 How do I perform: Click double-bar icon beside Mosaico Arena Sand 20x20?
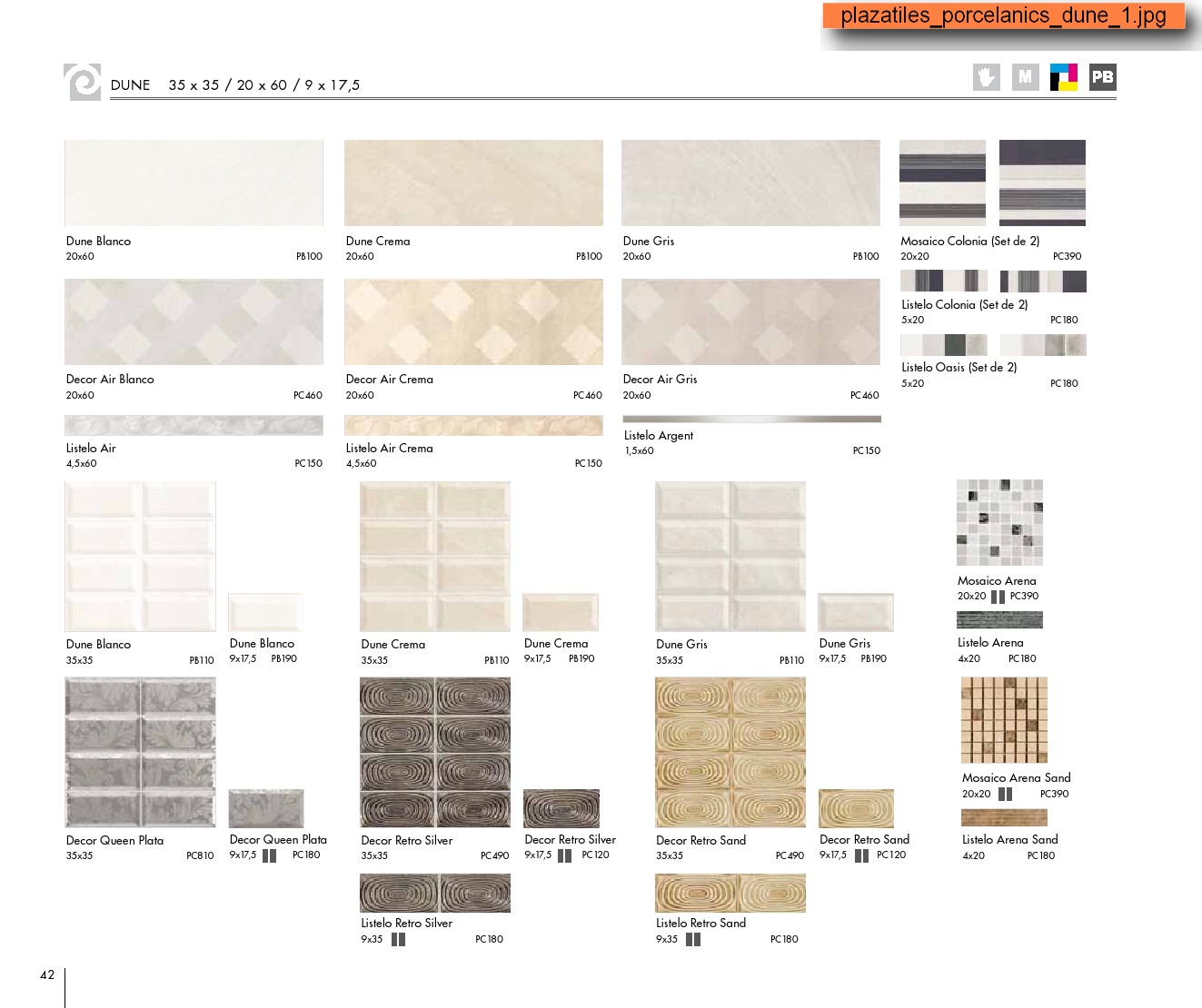[x=1005, y=795]
